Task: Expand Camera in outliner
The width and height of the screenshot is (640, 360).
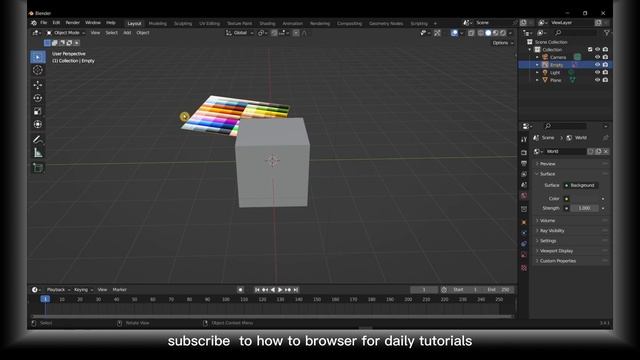Action: (538, 57)
